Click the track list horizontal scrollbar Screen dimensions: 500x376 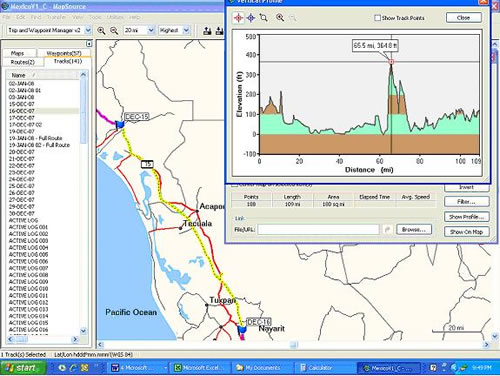[x=42, y=339]
